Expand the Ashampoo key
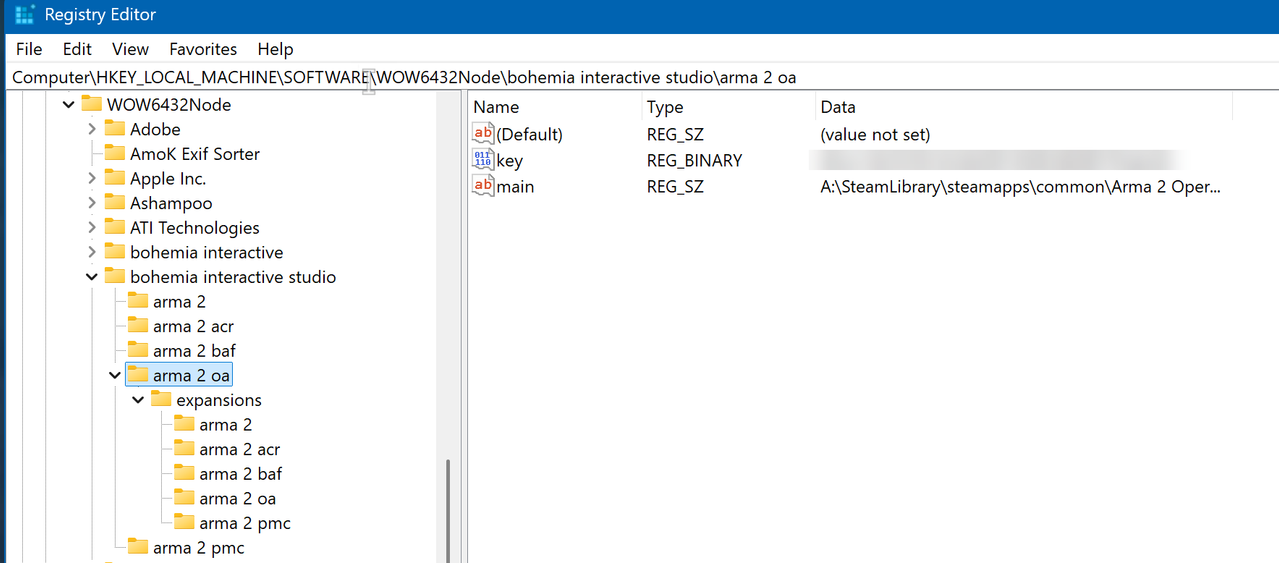The height and width of the screenshot is (563, 1279). pos(92,203)
